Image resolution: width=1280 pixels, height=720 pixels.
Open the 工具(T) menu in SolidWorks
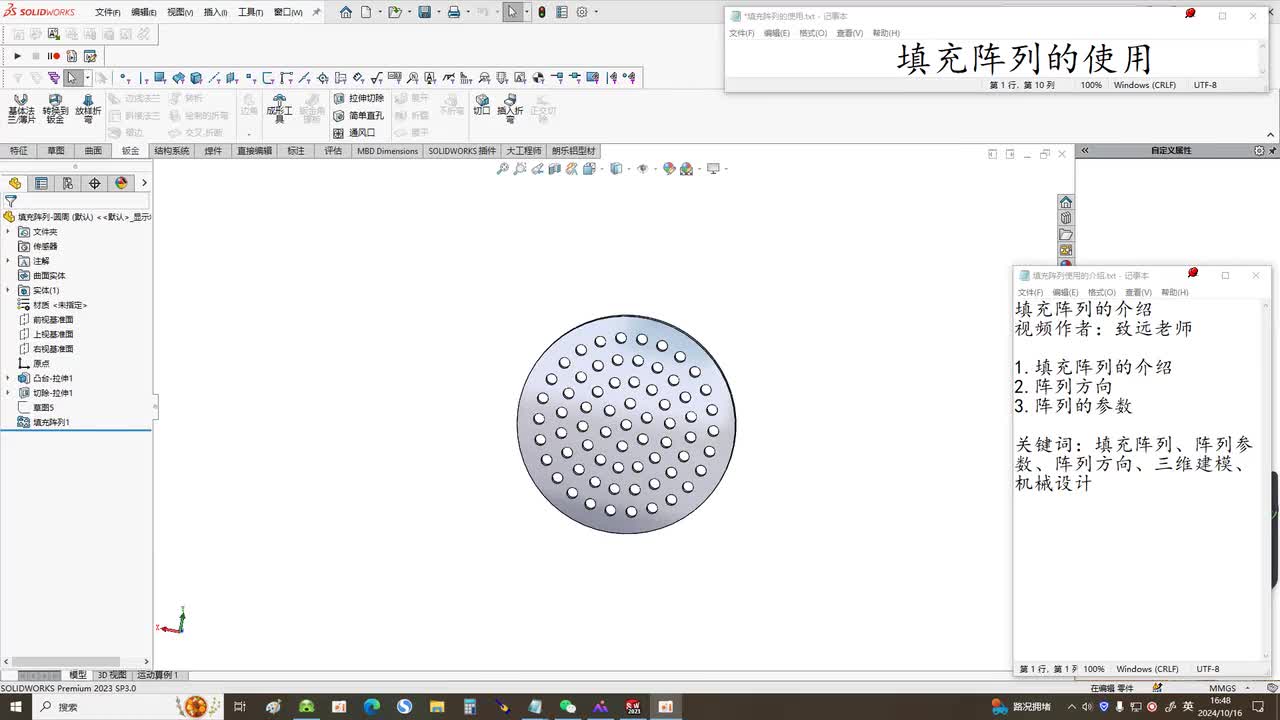(250, 12)
